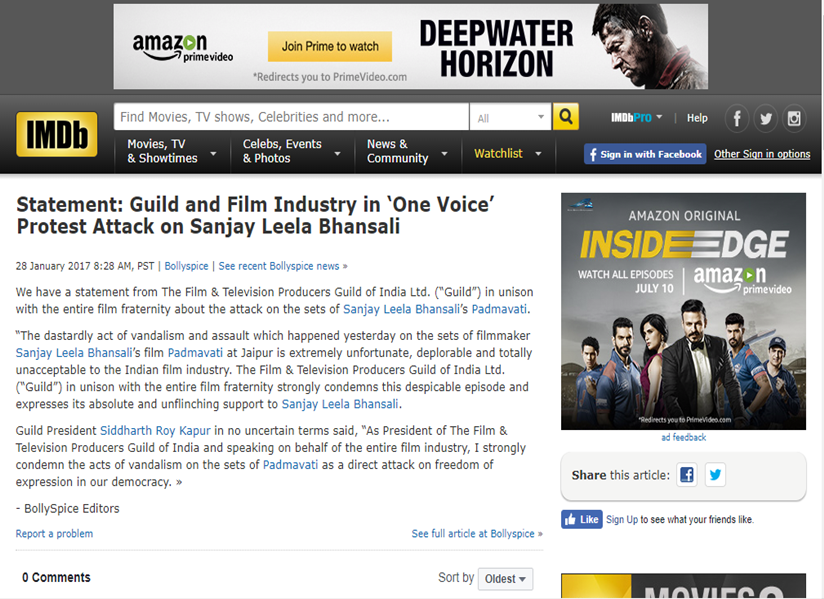Click the article date 28 January 2017
This screenshot has width=824, height=599.
53,266
